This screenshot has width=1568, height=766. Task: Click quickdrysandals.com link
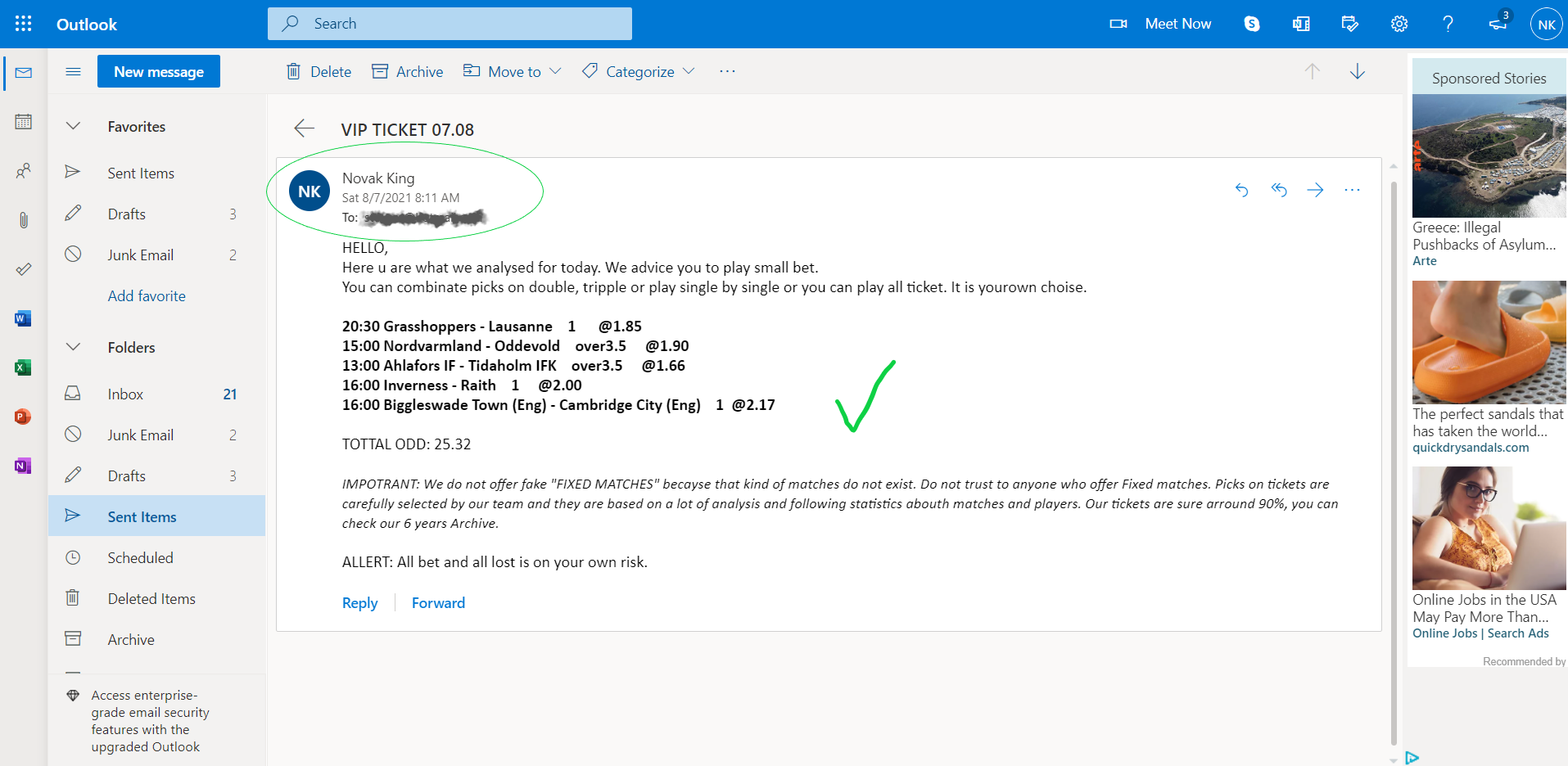click(x=1471, y=448)
